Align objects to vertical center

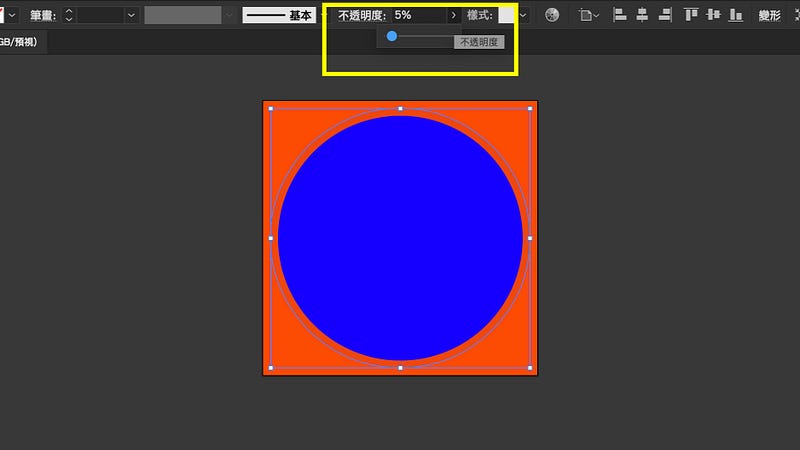pos(713,15)
